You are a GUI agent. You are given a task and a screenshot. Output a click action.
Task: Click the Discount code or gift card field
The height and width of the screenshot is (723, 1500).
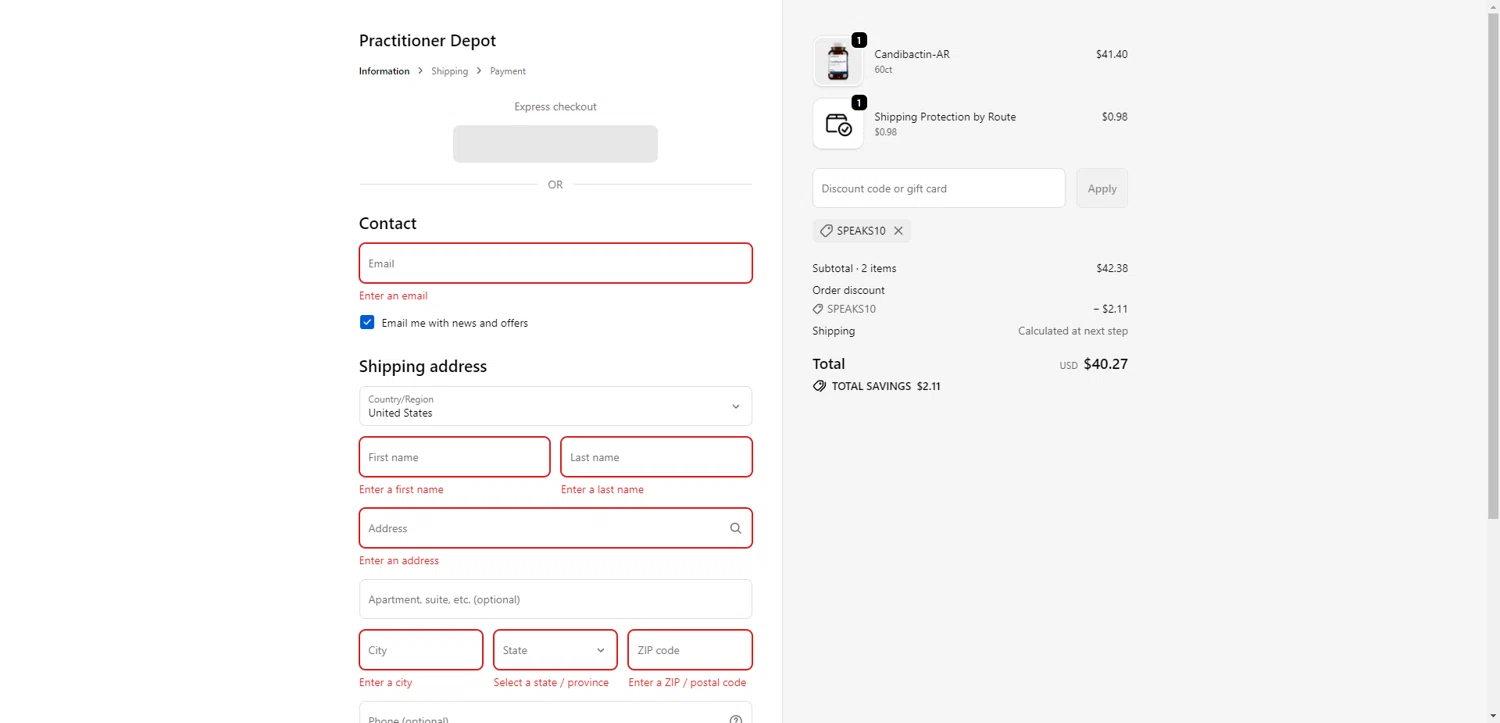[x=938, y=188]
